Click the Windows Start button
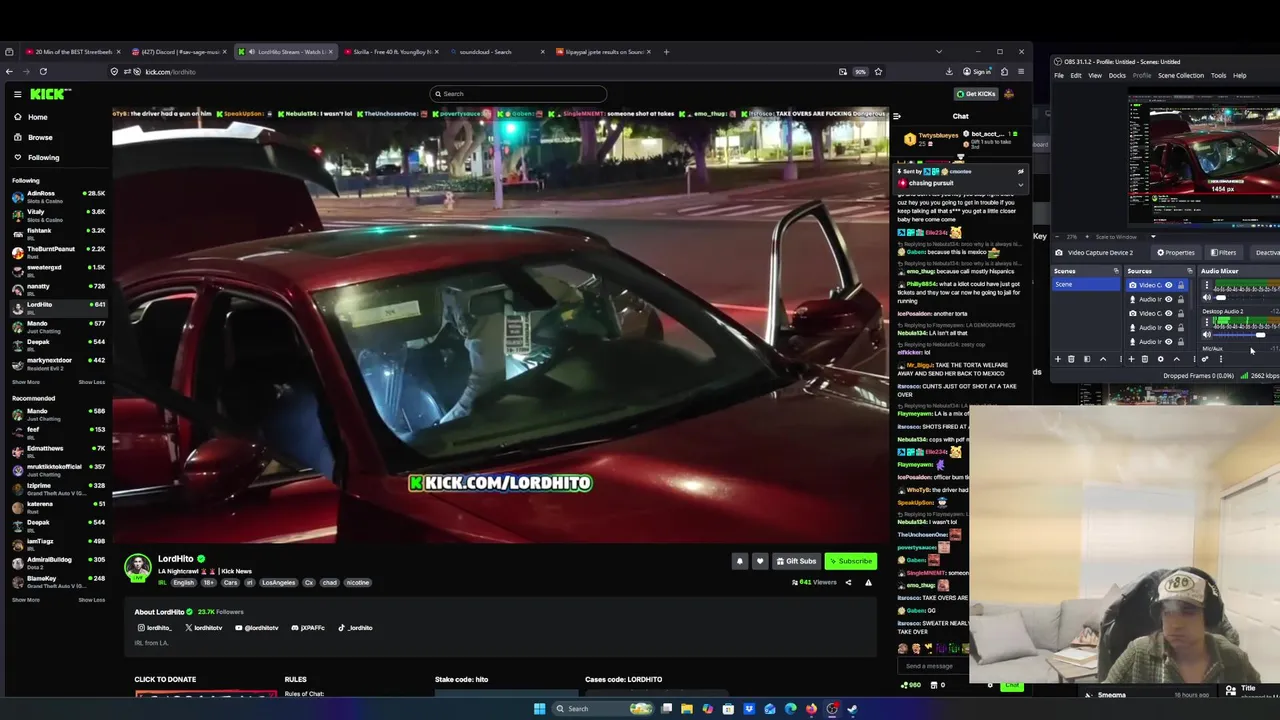1280x720 pixels. tap(540, 709)
